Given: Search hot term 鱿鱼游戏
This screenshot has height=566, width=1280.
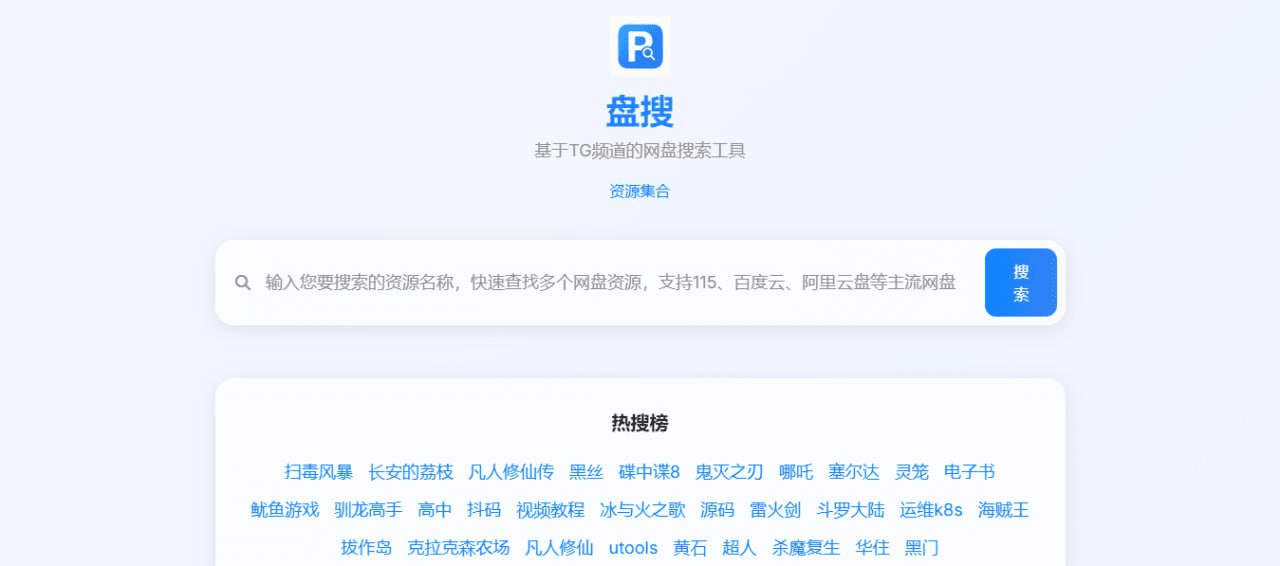Looking at the screenshot, I should 285,510.
